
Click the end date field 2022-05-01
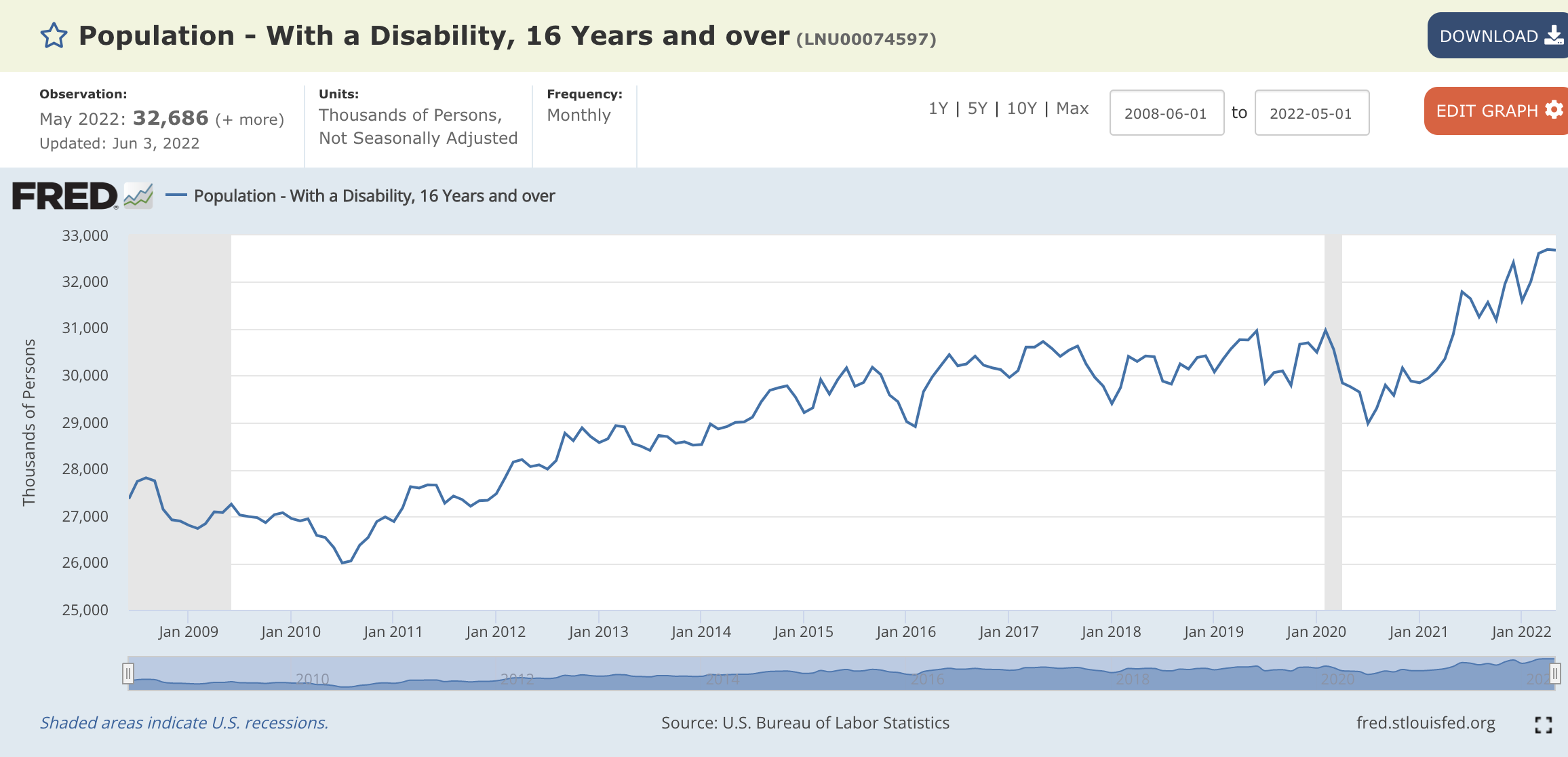[x=1311, y=113]
